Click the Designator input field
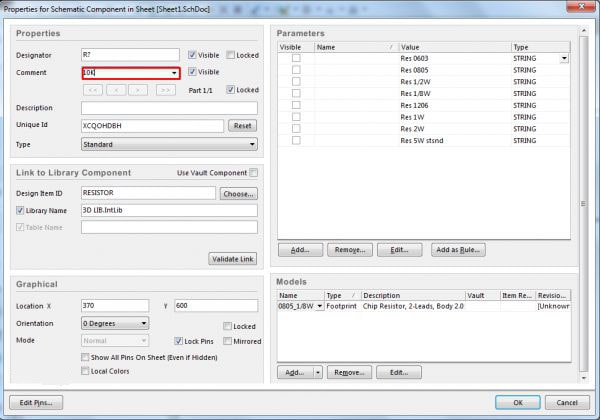 point(130,55)
